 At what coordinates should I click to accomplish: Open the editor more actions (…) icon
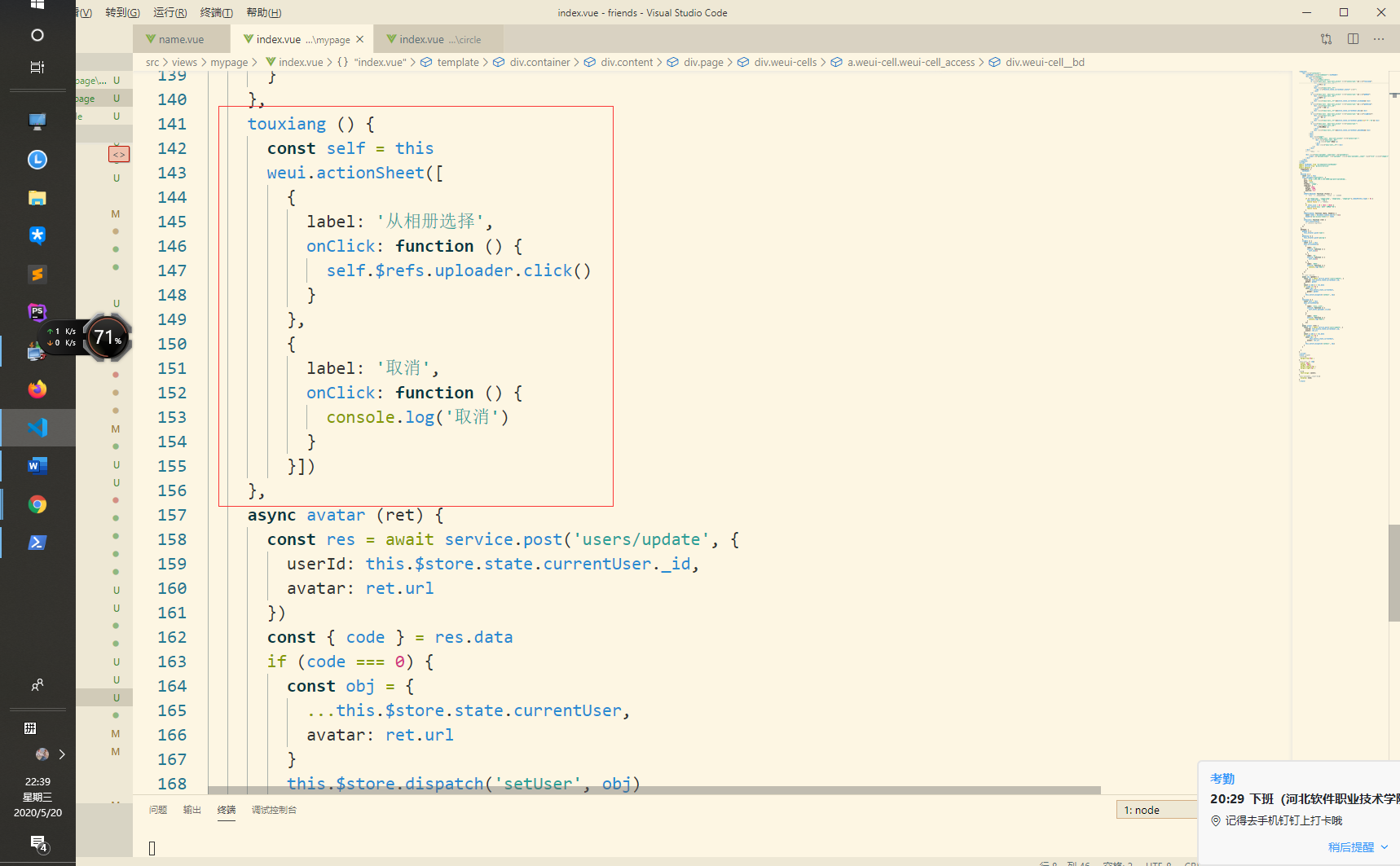tap(1380, 38)
